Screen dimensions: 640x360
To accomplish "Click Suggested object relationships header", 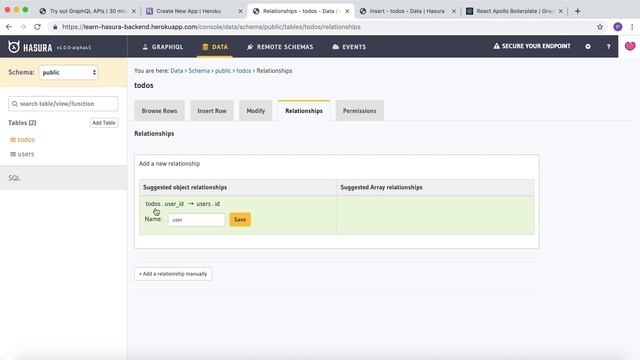I will click(x=185, y=187).
